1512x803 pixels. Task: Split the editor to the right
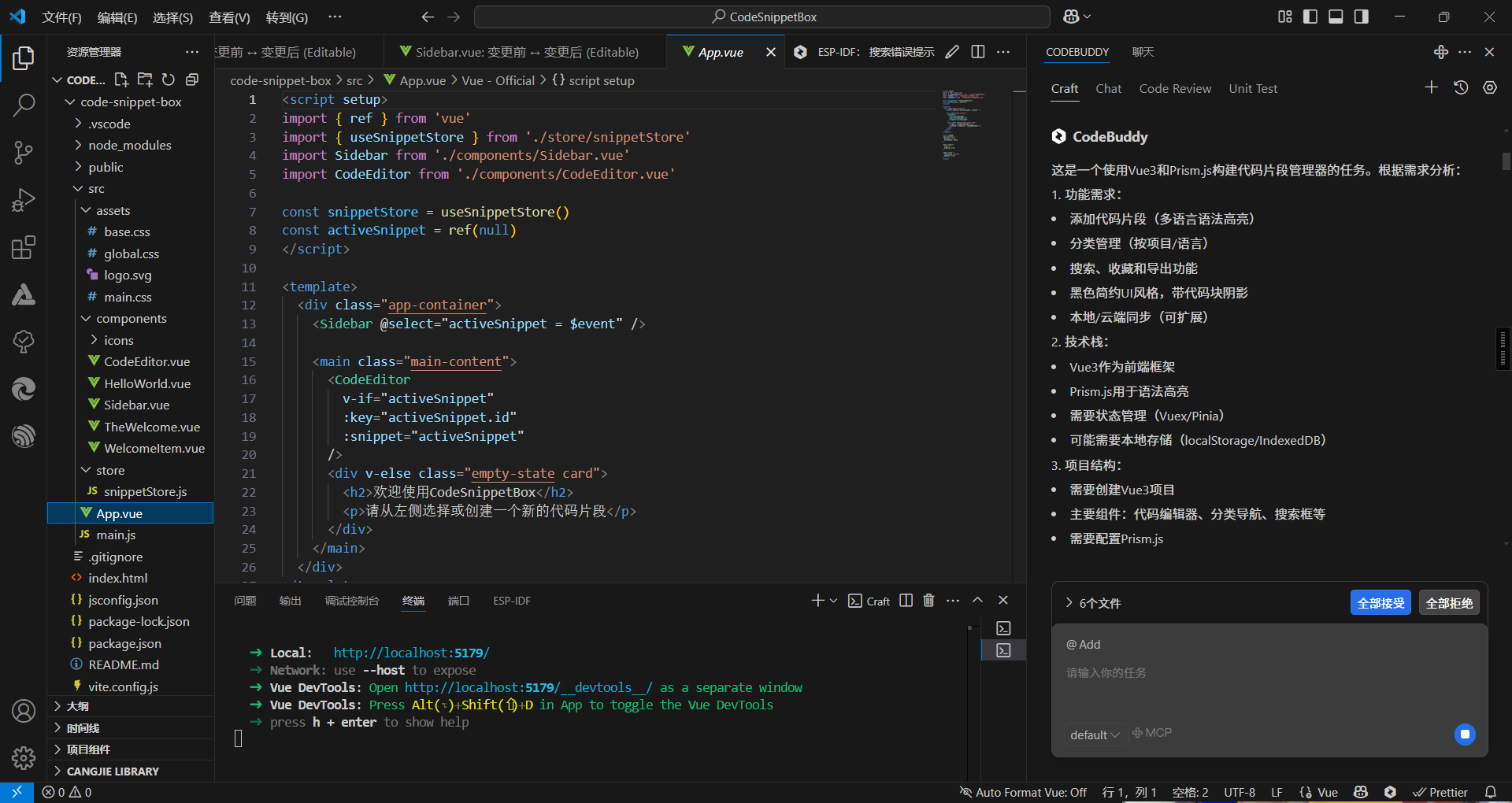click(978, 52)
